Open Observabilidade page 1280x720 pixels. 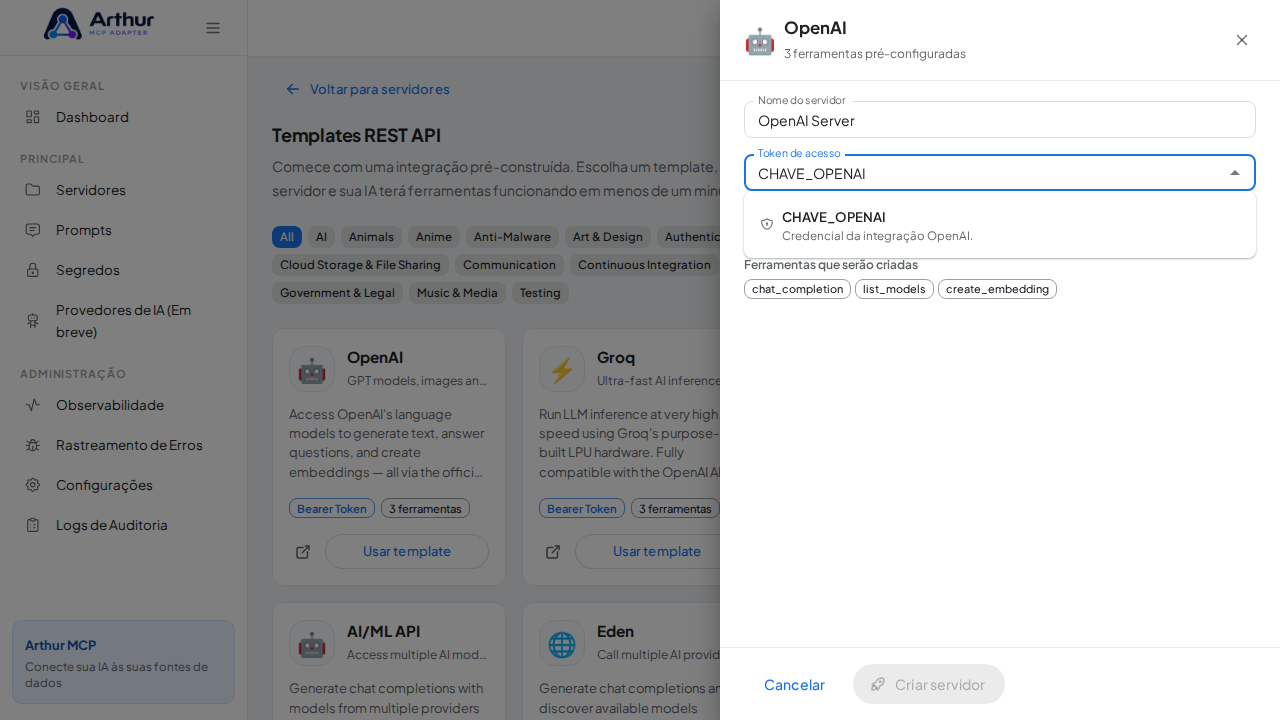[x=123, y=405]
